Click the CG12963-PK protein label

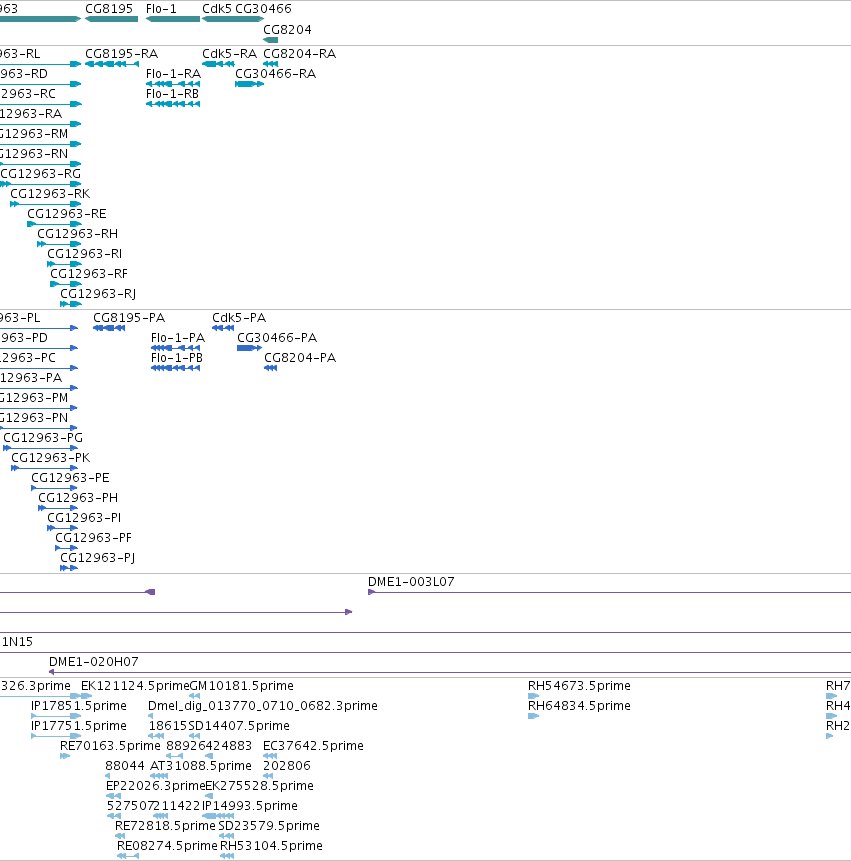point(51,458)
